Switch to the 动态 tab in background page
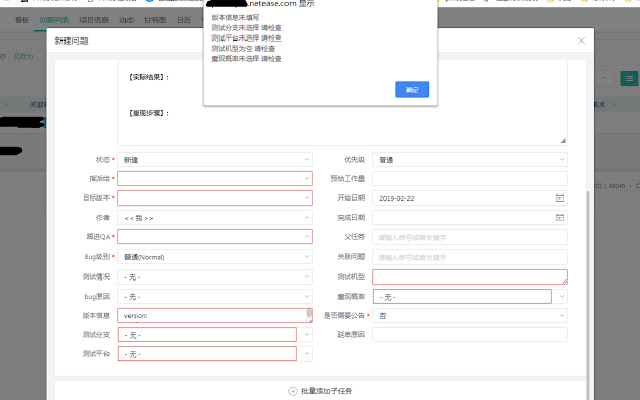 click(126, 20)
